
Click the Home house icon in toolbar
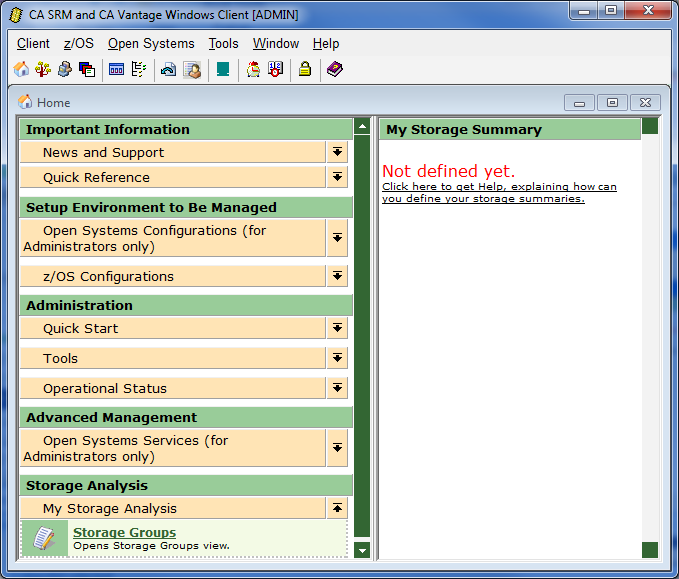pyautogui.click(x=22, y=70)
